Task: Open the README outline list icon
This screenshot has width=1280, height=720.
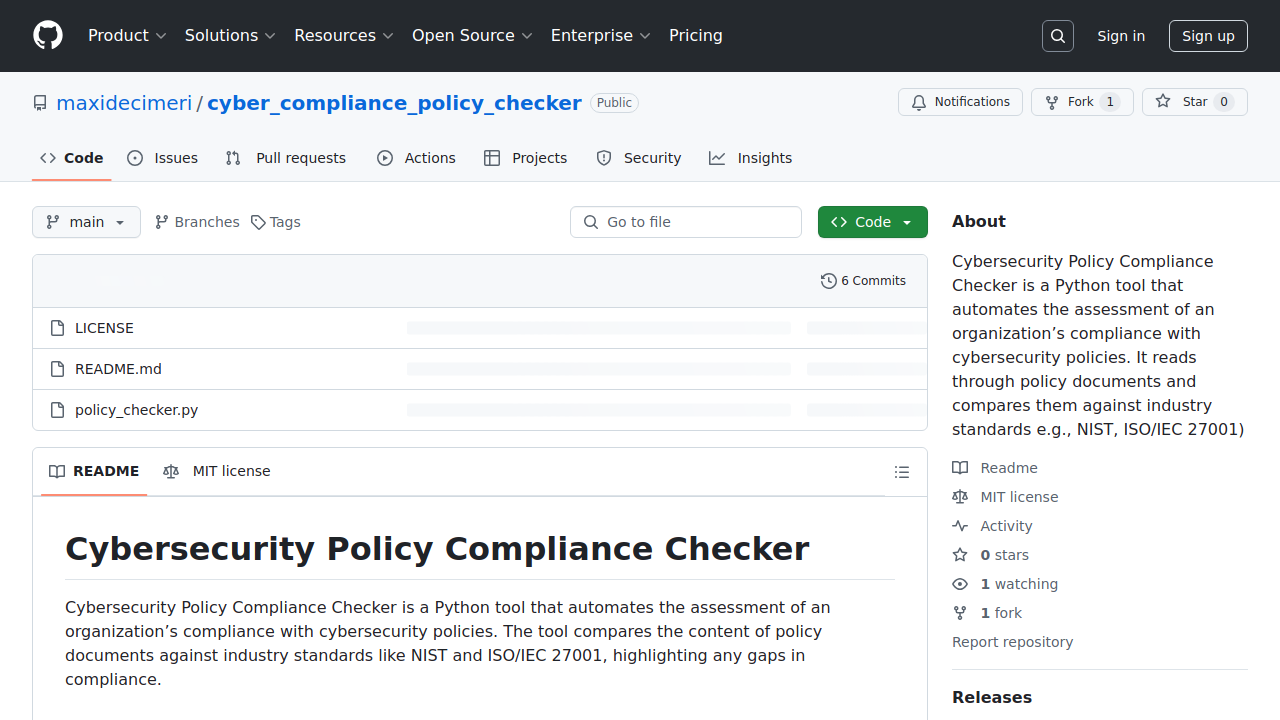Action: (902, 472)
